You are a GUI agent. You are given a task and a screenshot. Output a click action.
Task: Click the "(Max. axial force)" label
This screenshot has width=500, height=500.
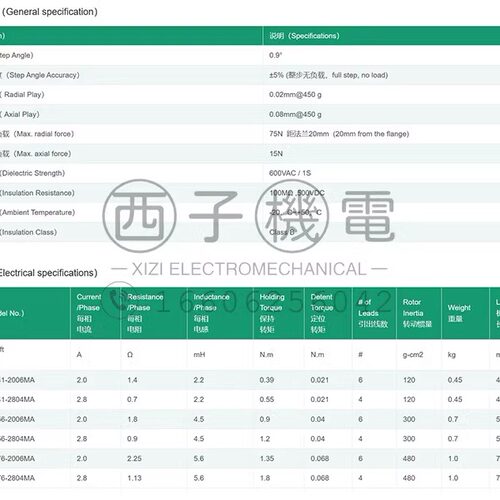[42, 154]
